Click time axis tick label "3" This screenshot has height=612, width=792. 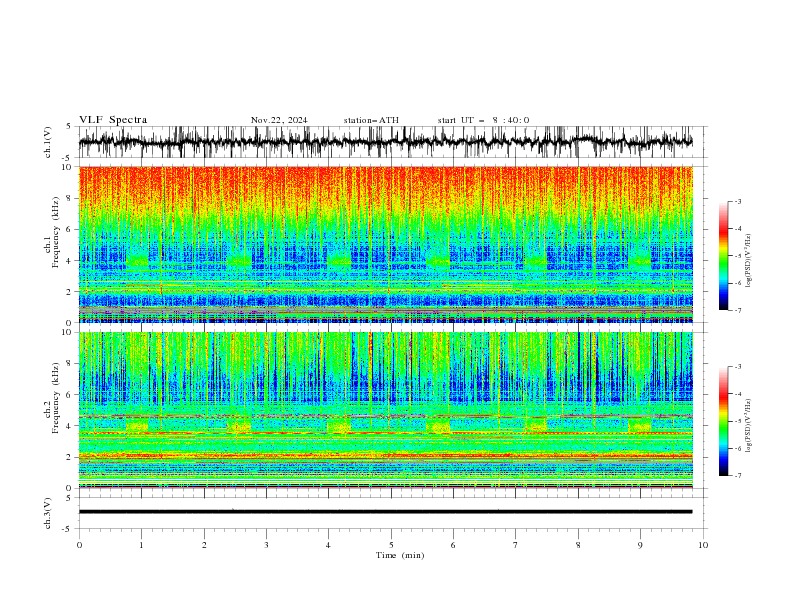pyautogui.click(x=266, y=545)
